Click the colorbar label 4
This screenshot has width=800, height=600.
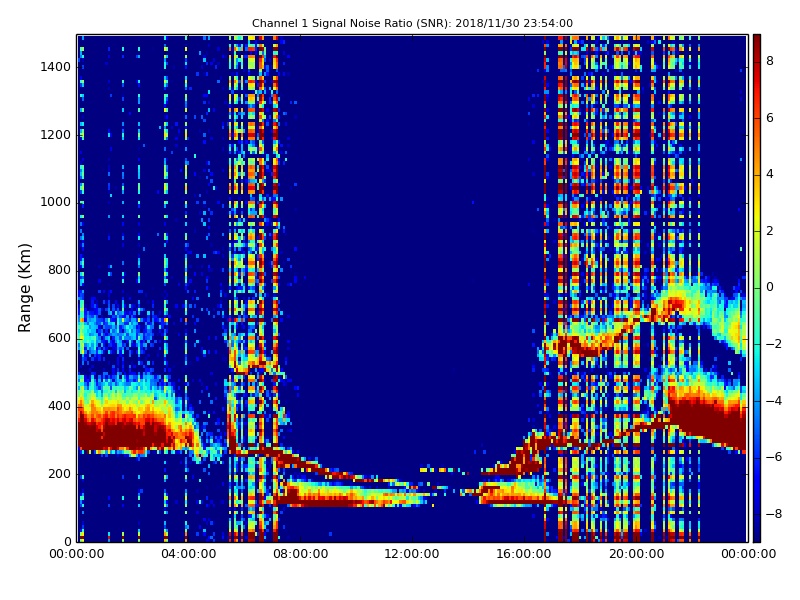click(x=770, y=174)
